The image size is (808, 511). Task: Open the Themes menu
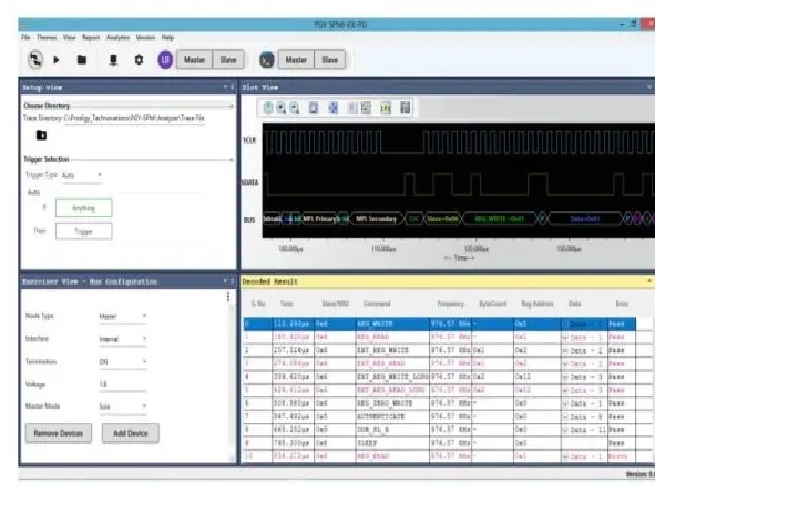coord(47,38)
